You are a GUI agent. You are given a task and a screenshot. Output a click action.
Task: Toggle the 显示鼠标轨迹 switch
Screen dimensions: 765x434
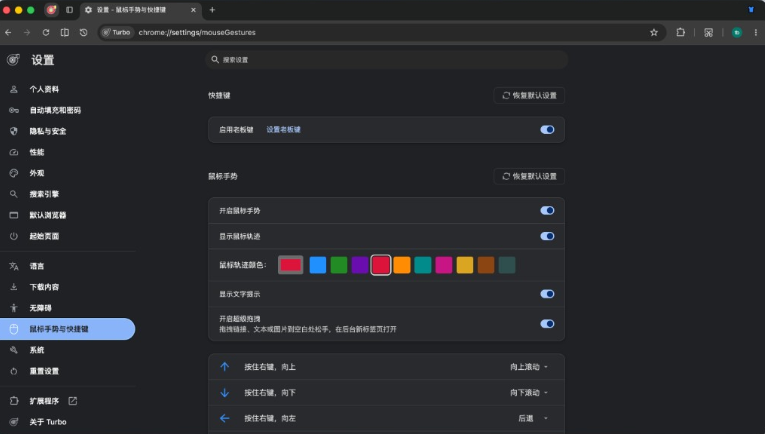tap(547, 237)
